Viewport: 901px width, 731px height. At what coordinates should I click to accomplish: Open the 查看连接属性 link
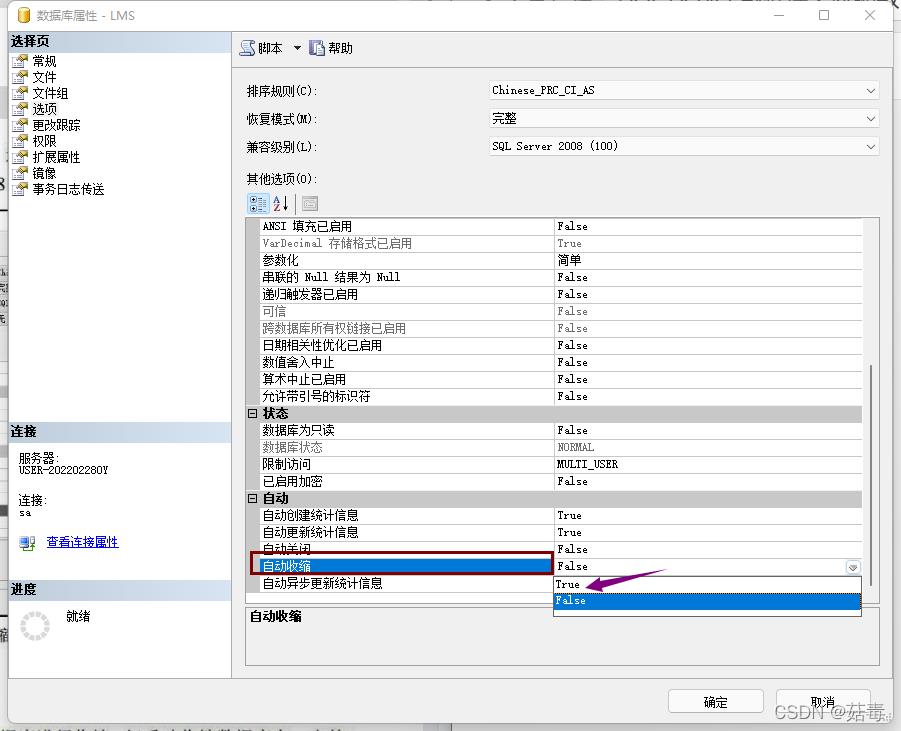pos(82,541)
